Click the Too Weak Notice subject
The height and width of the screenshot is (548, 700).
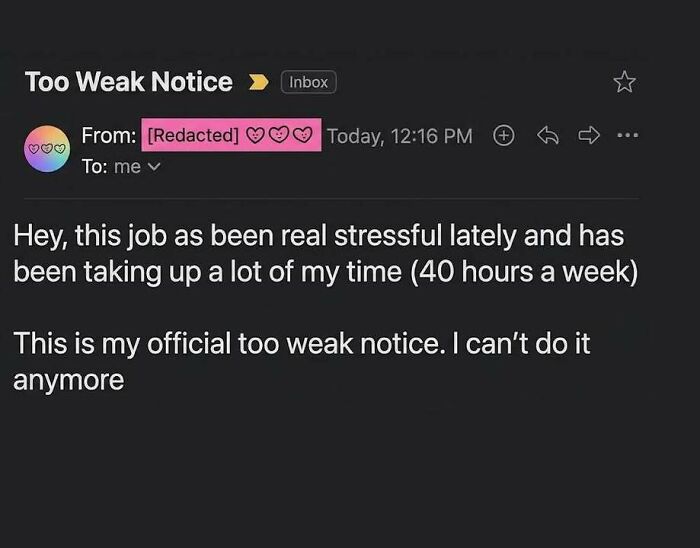(x=129, y=82)
